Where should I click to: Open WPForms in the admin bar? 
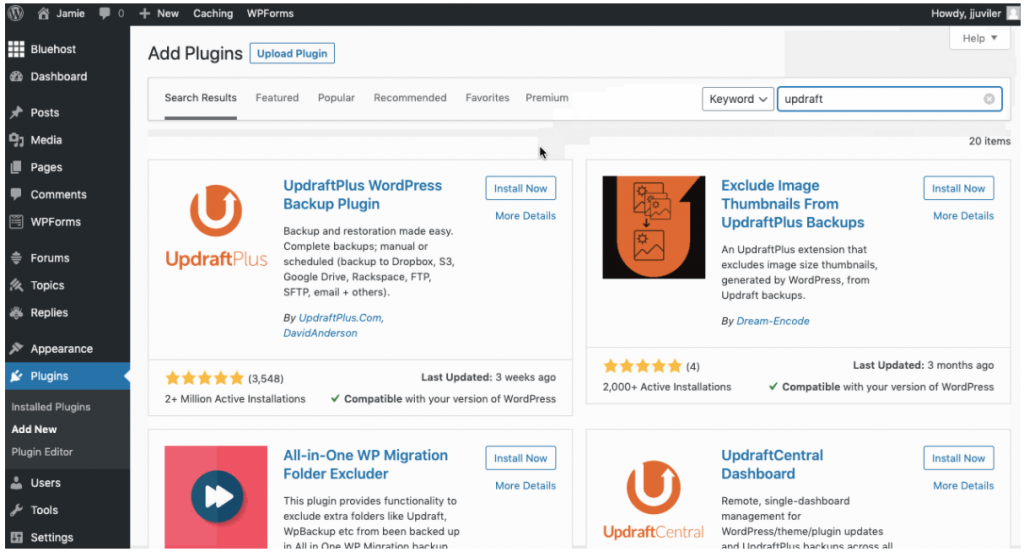click(x=270, y=13)
